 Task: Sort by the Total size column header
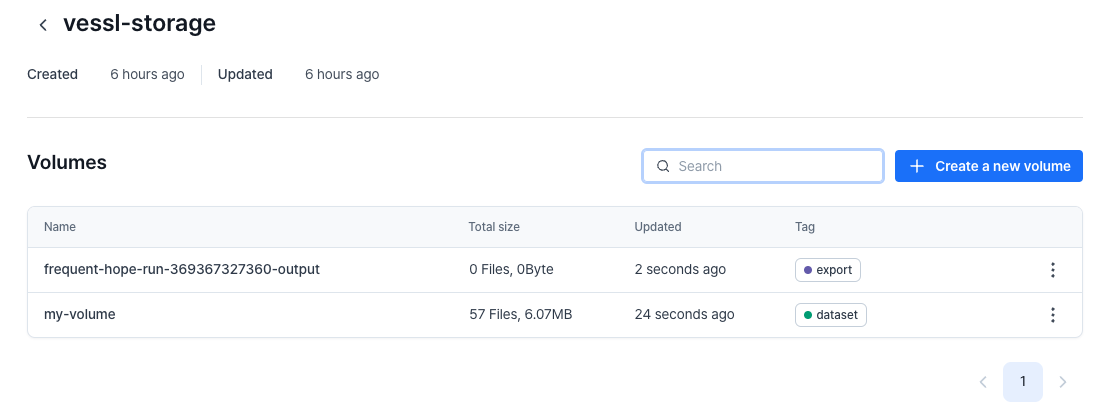tap(494, 227)
